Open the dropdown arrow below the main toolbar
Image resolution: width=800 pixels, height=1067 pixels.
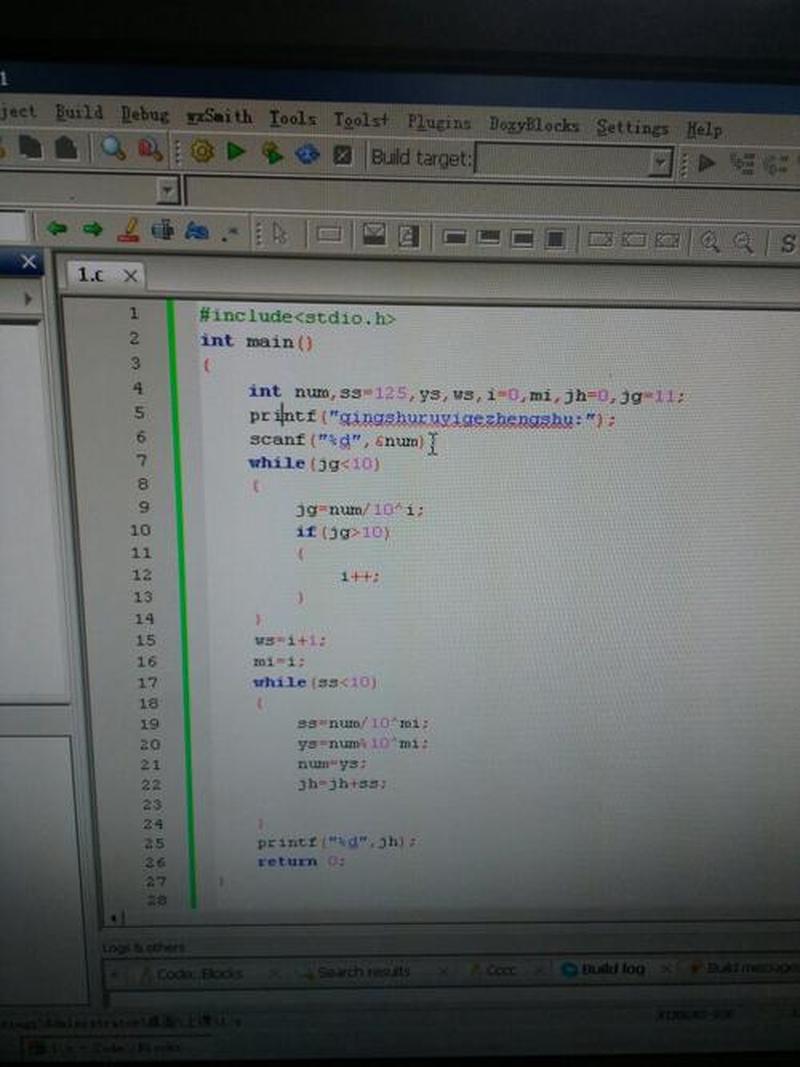167,192
